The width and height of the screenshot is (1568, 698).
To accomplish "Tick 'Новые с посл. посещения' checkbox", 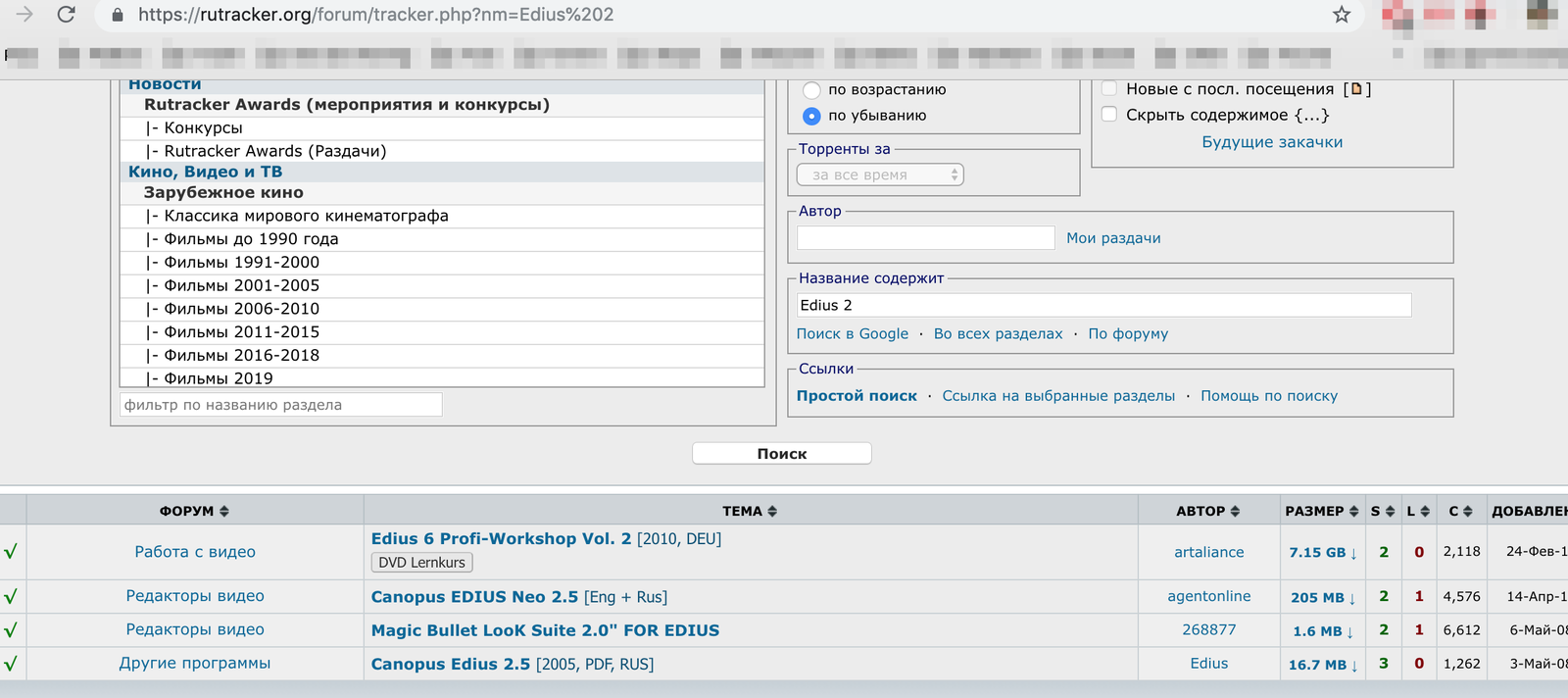I will [x=1109, y=88].
